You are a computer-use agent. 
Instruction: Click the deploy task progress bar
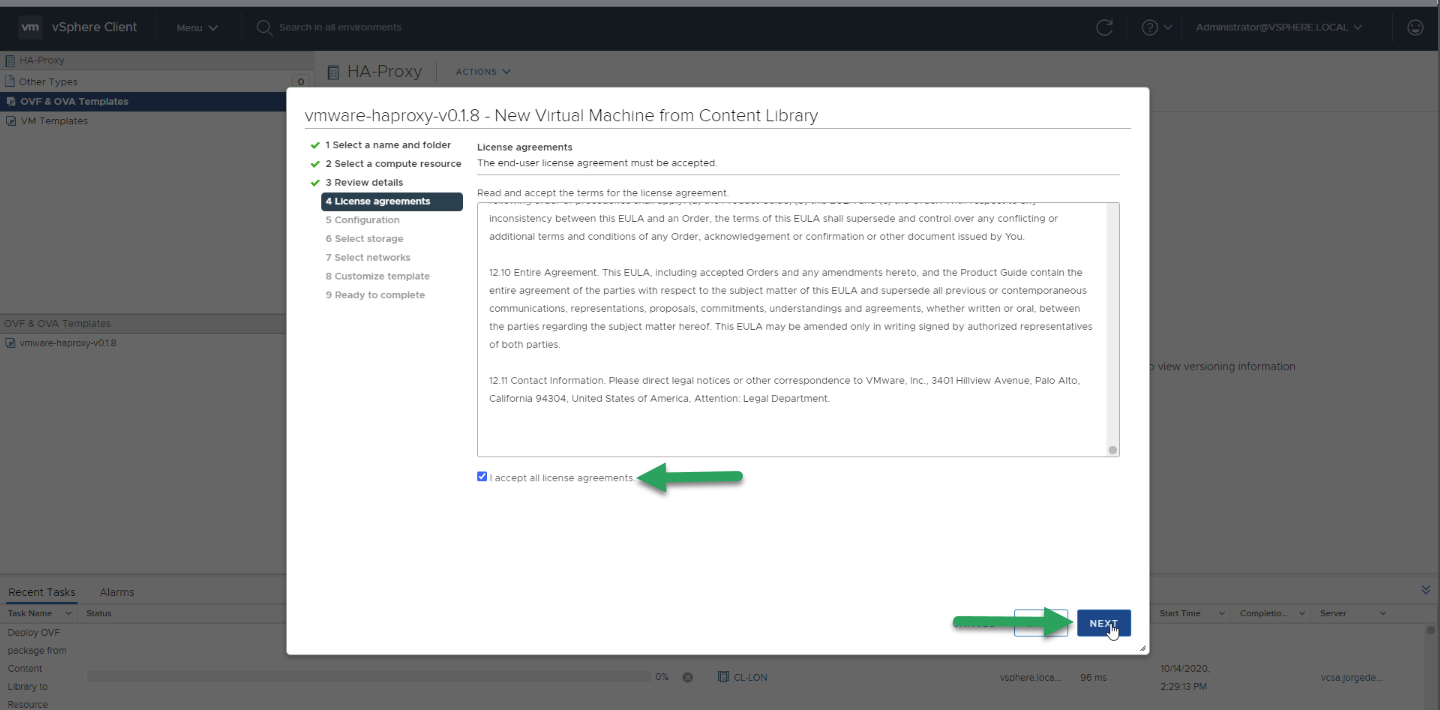(368, 677)
